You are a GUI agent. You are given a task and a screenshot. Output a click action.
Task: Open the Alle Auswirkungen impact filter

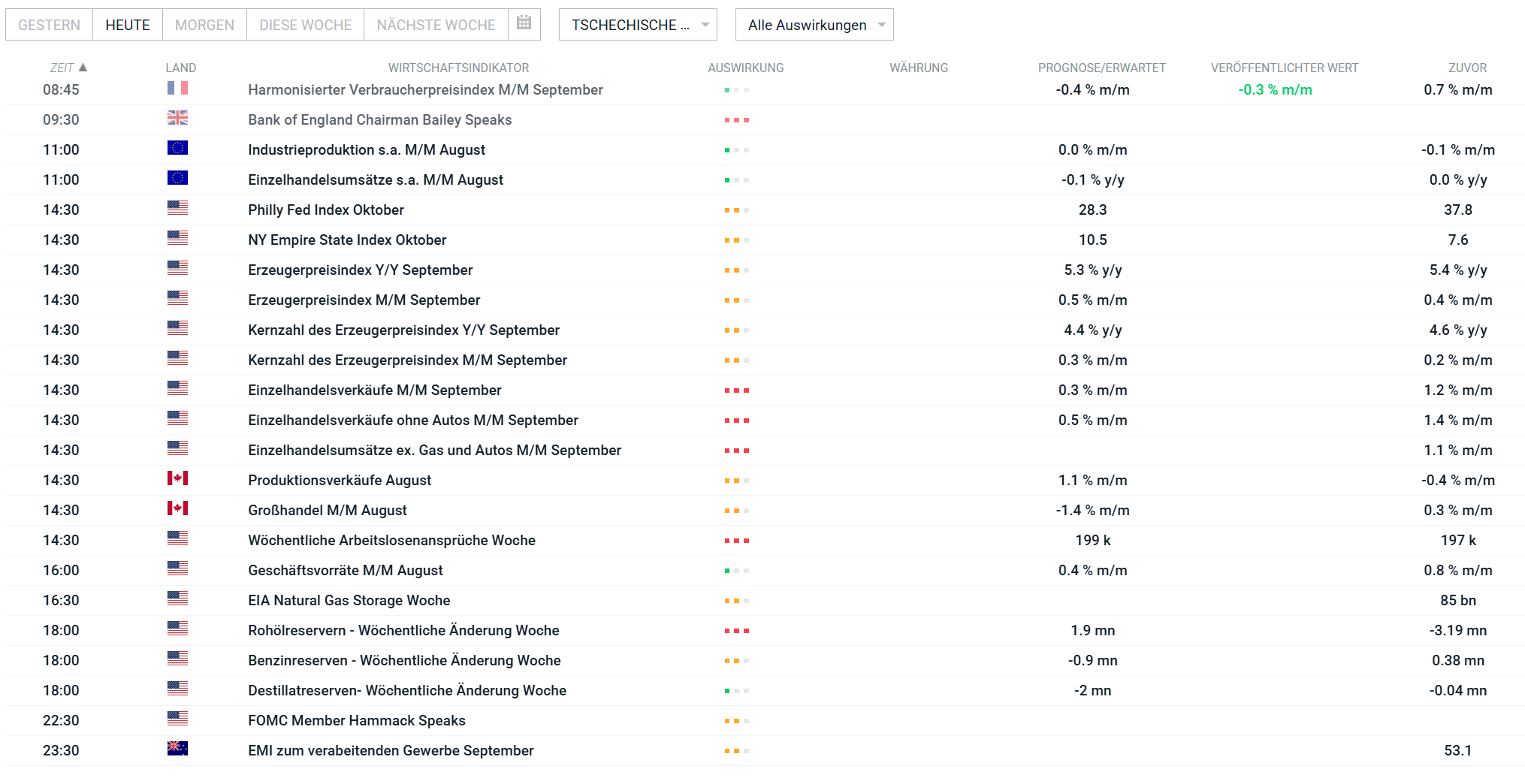814,25
